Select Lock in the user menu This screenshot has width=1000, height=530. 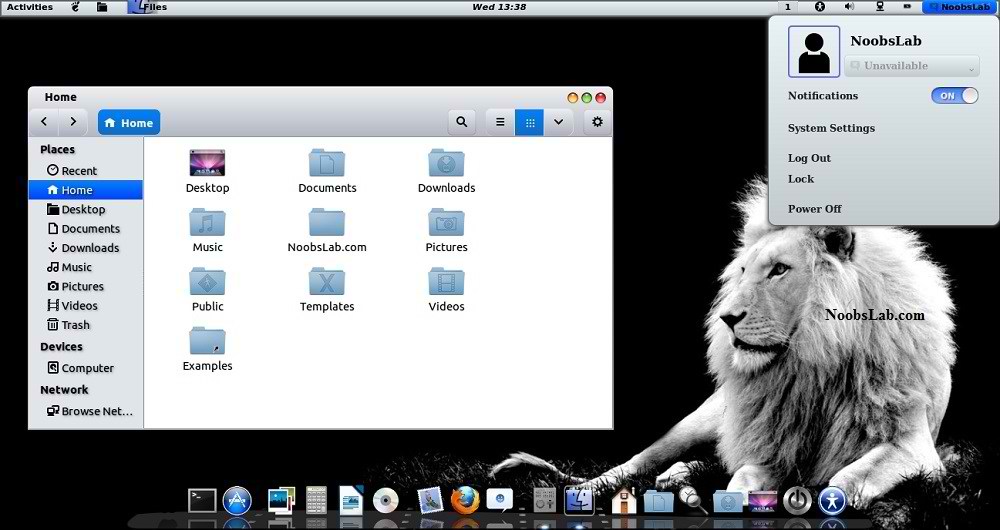pyautogui.click(x=800, y=179)
